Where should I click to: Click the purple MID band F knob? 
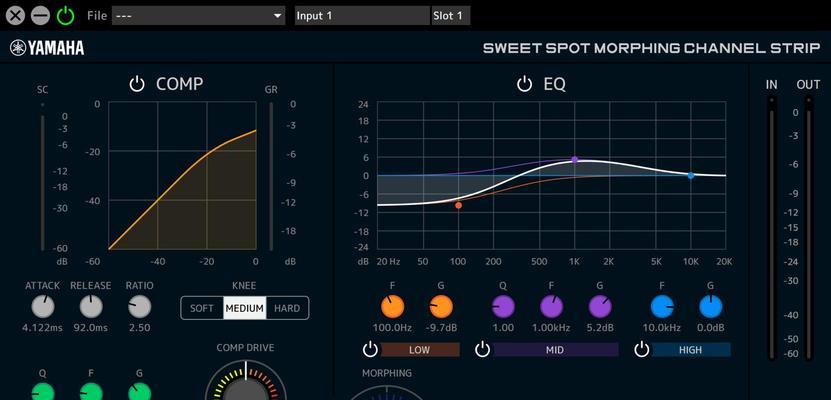pos(552,307)
